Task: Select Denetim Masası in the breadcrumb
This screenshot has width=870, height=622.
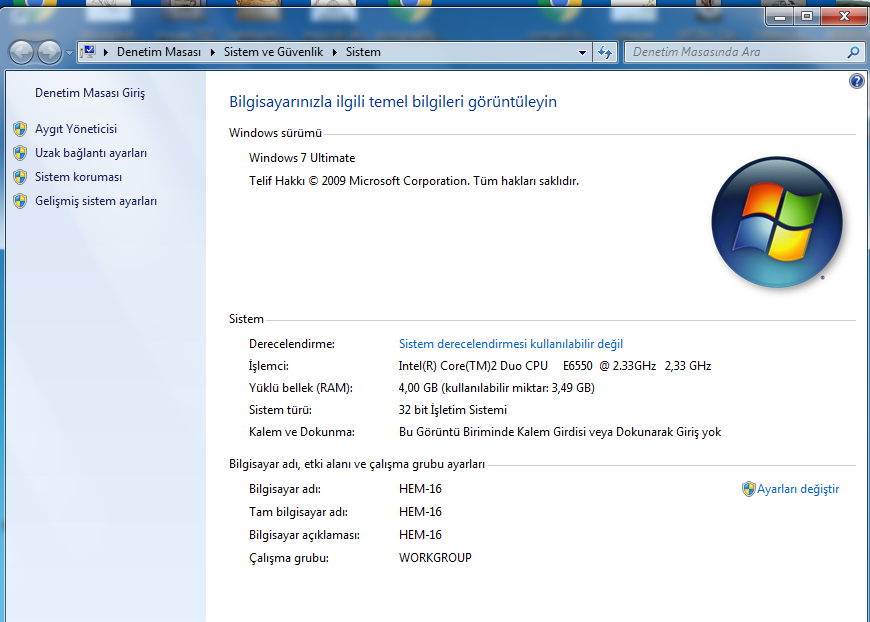Action: [x=159, y=52]
